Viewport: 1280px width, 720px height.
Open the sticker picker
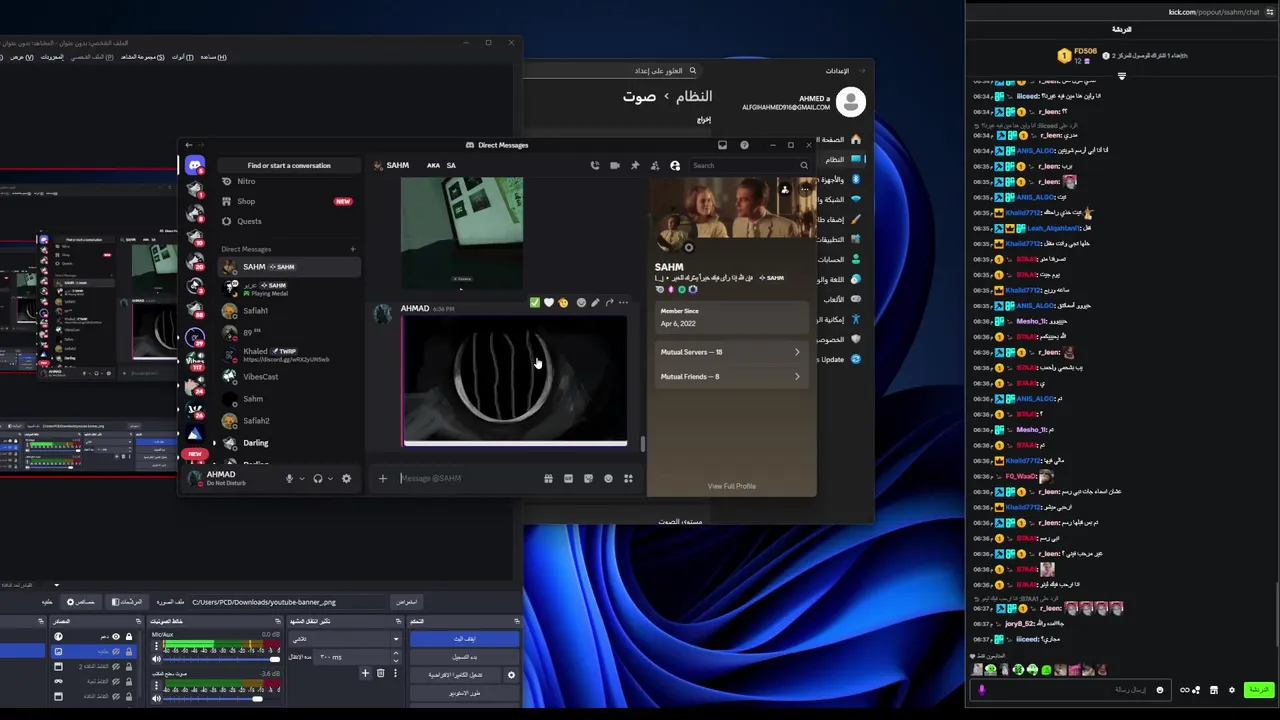click(x=588, y=478)
